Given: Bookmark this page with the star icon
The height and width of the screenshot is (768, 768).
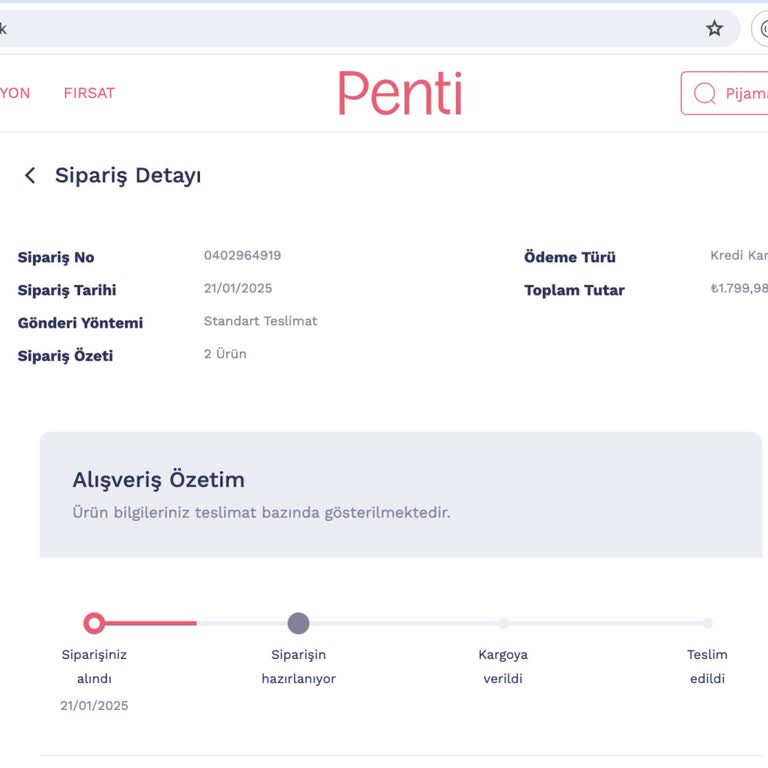Looking at the screenshot, I should pos(714,28).
